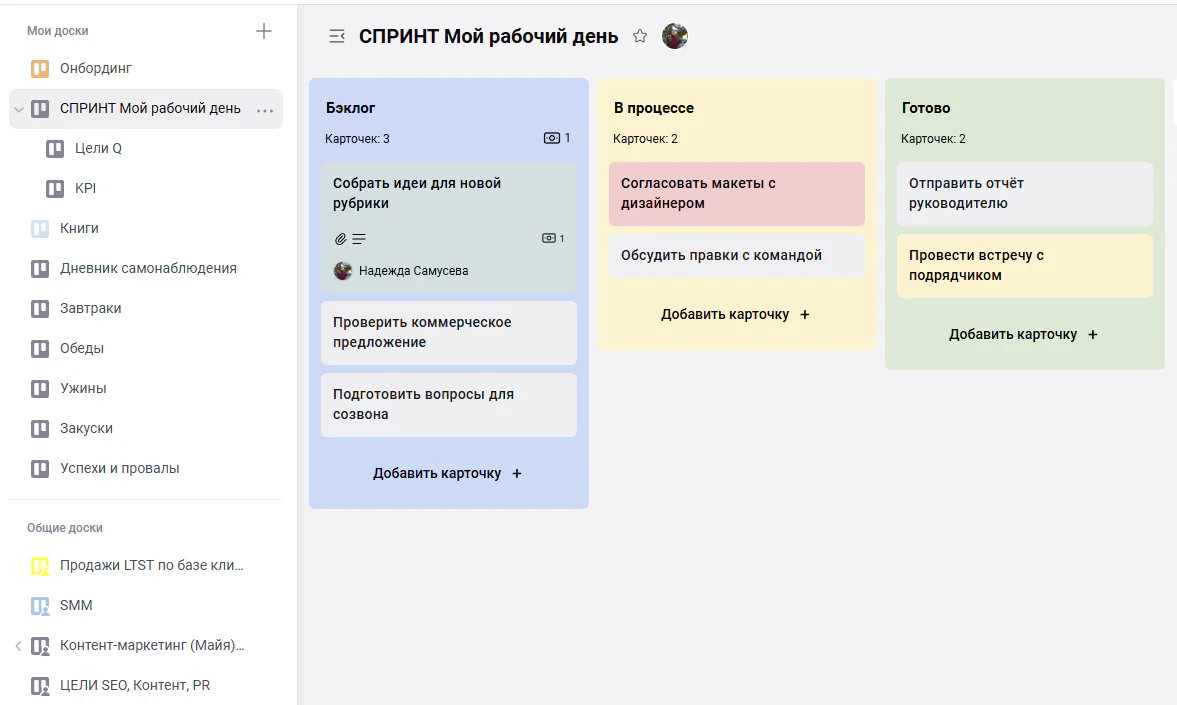
Task: Toggle sidebar with the menu collapse icon
Action: click(x=337, y=36)
